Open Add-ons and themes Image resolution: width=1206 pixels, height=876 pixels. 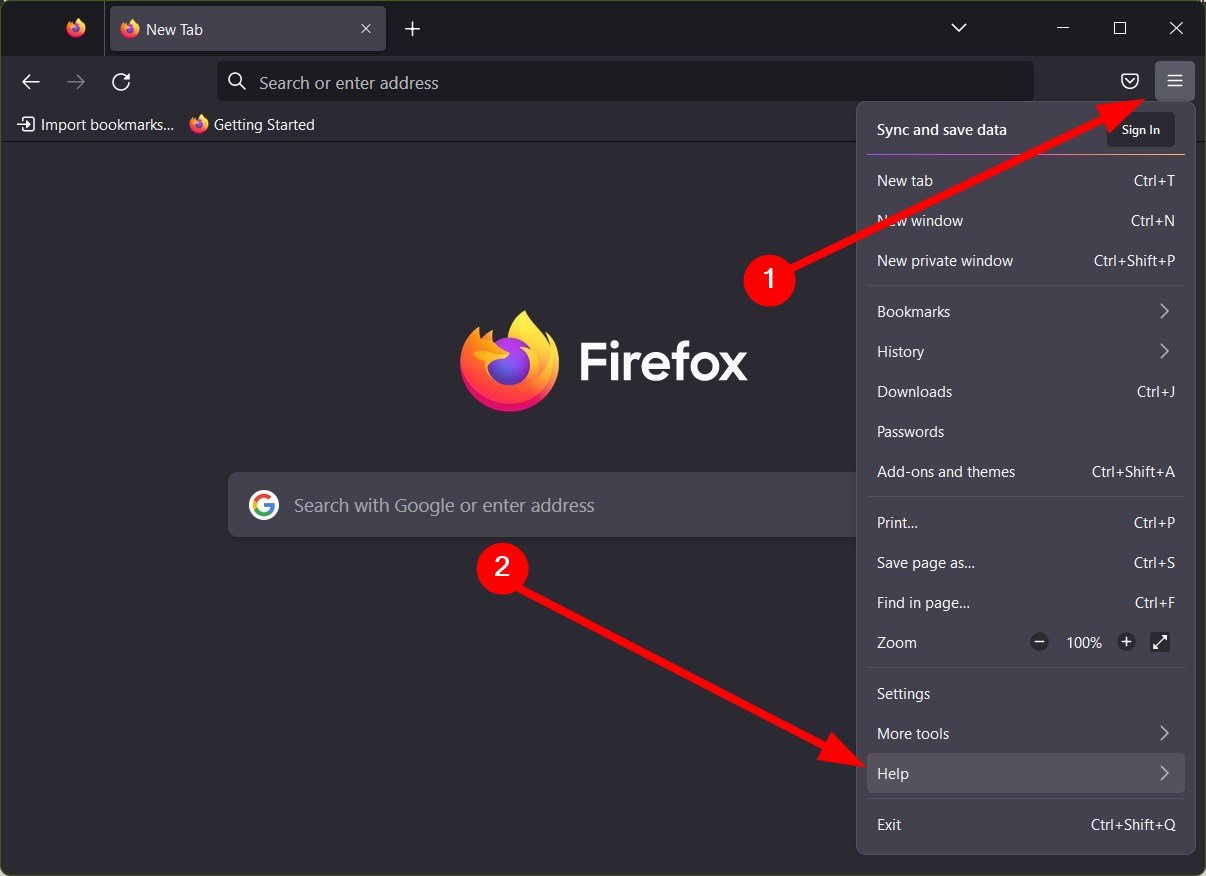(1026, 472)
